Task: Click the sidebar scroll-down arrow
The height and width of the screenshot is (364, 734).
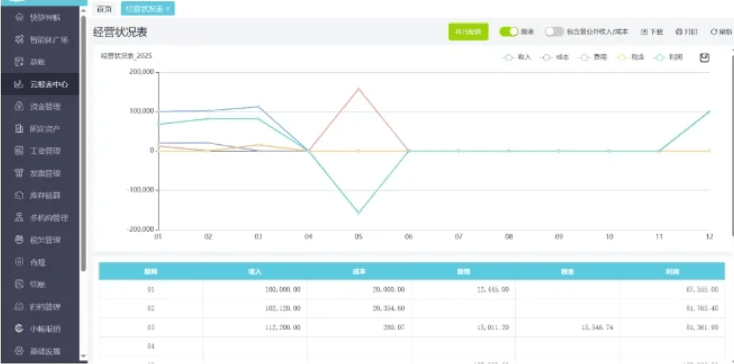Action: pyautogui.click(x=83, y=357)
